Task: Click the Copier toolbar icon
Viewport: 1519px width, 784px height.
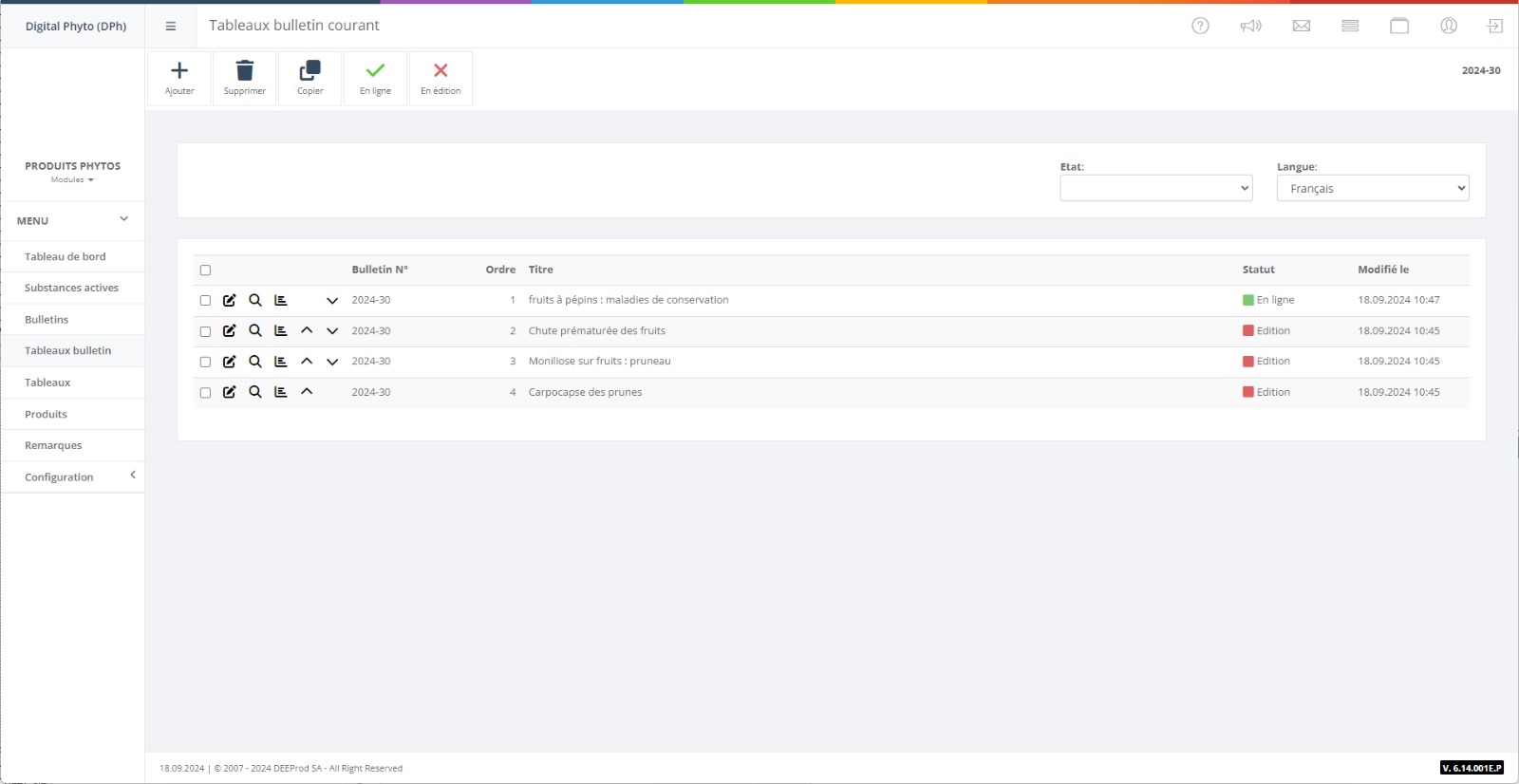Action: pos(310,71)
